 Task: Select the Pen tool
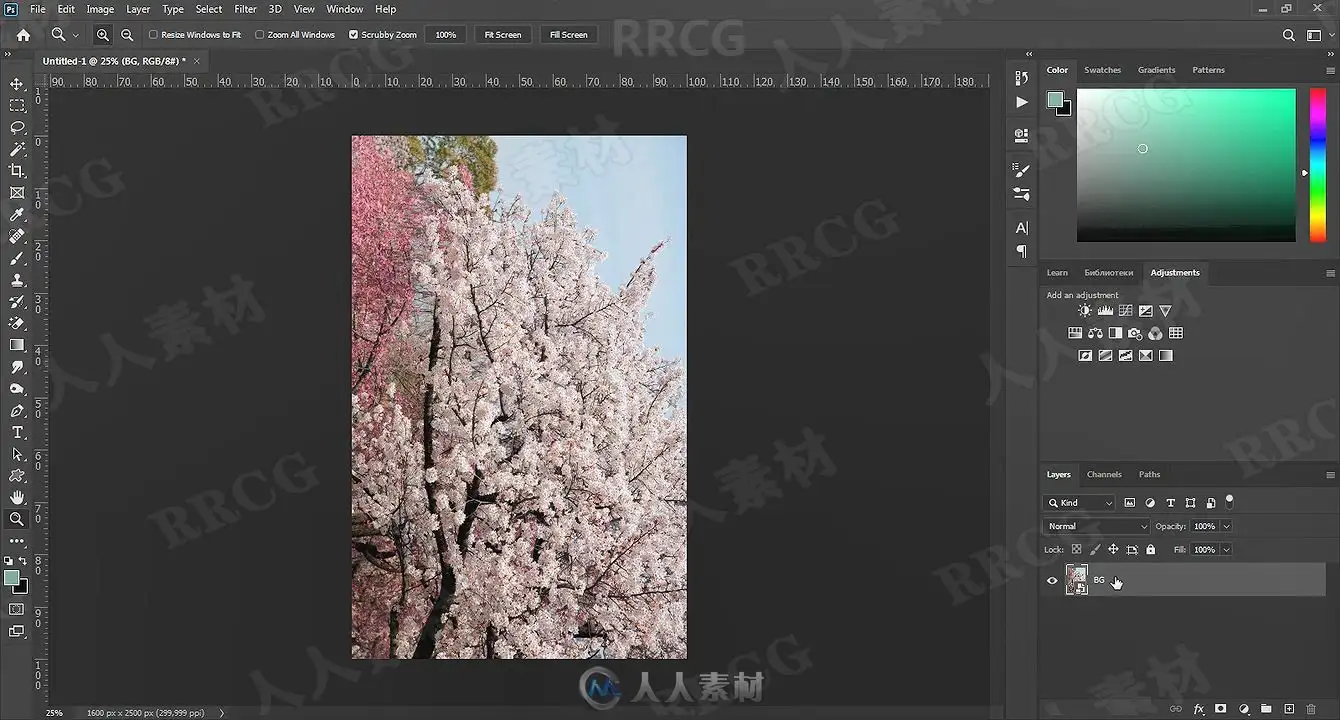[x=17, y=411]
